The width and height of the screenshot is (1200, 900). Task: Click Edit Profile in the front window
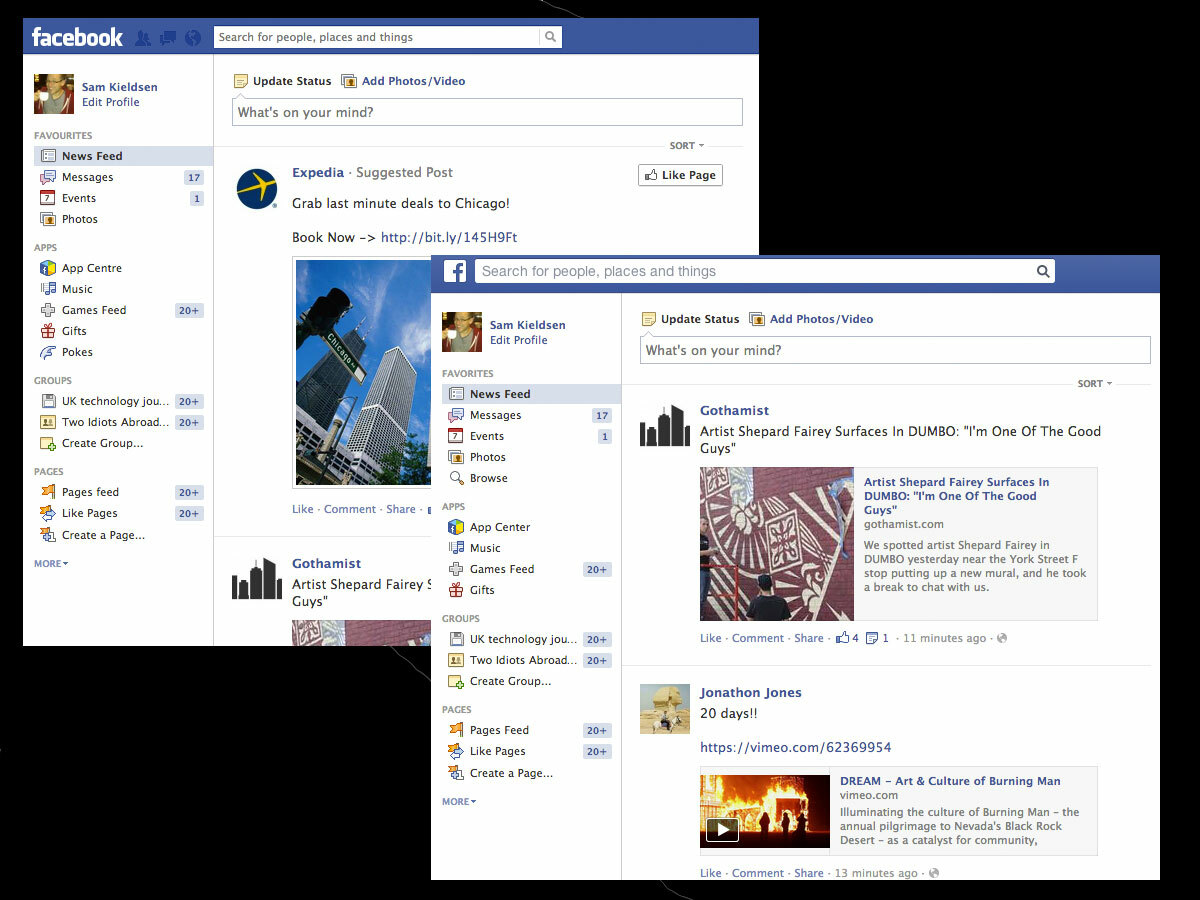click(519, 340)
